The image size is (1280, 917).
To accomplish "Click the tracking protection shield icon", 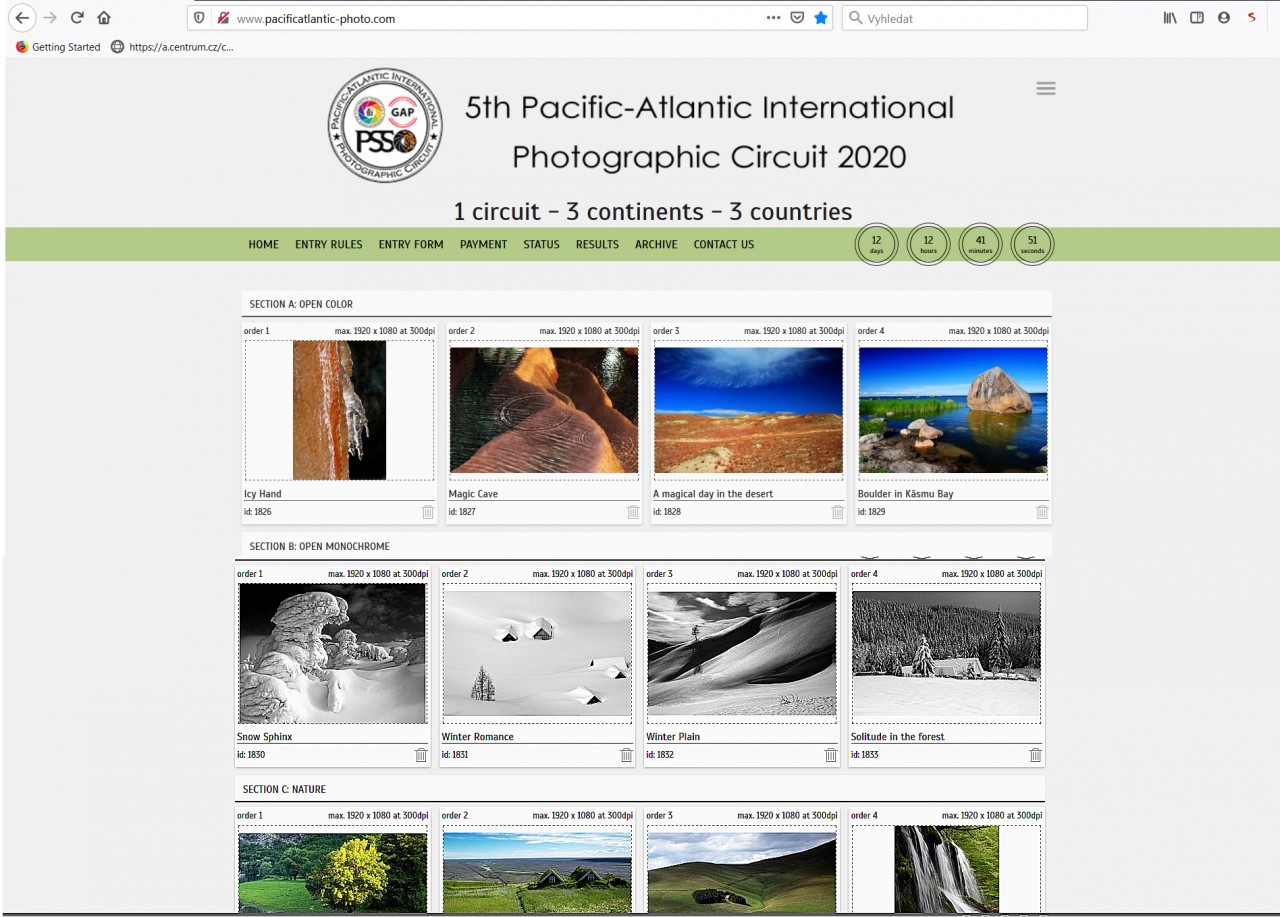I will tap(200, 18).
